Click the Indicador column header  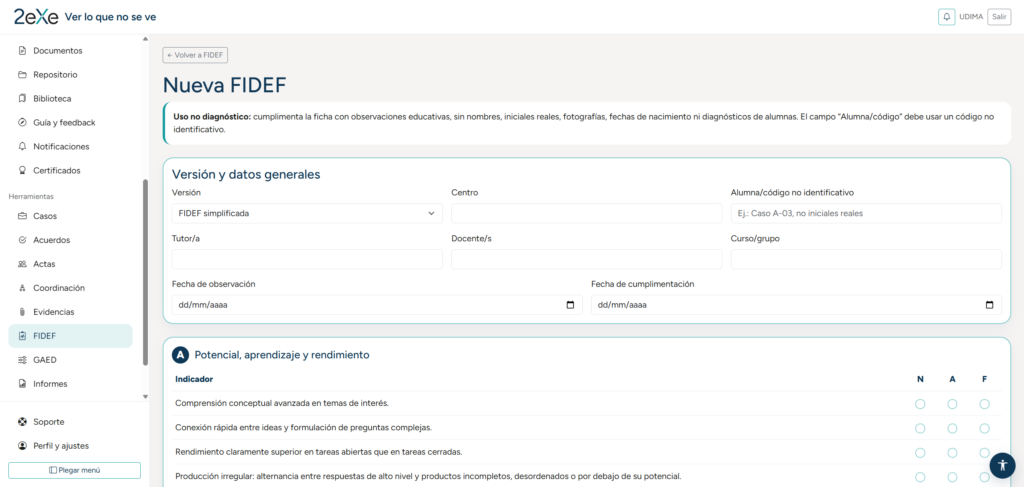point(194,379)
